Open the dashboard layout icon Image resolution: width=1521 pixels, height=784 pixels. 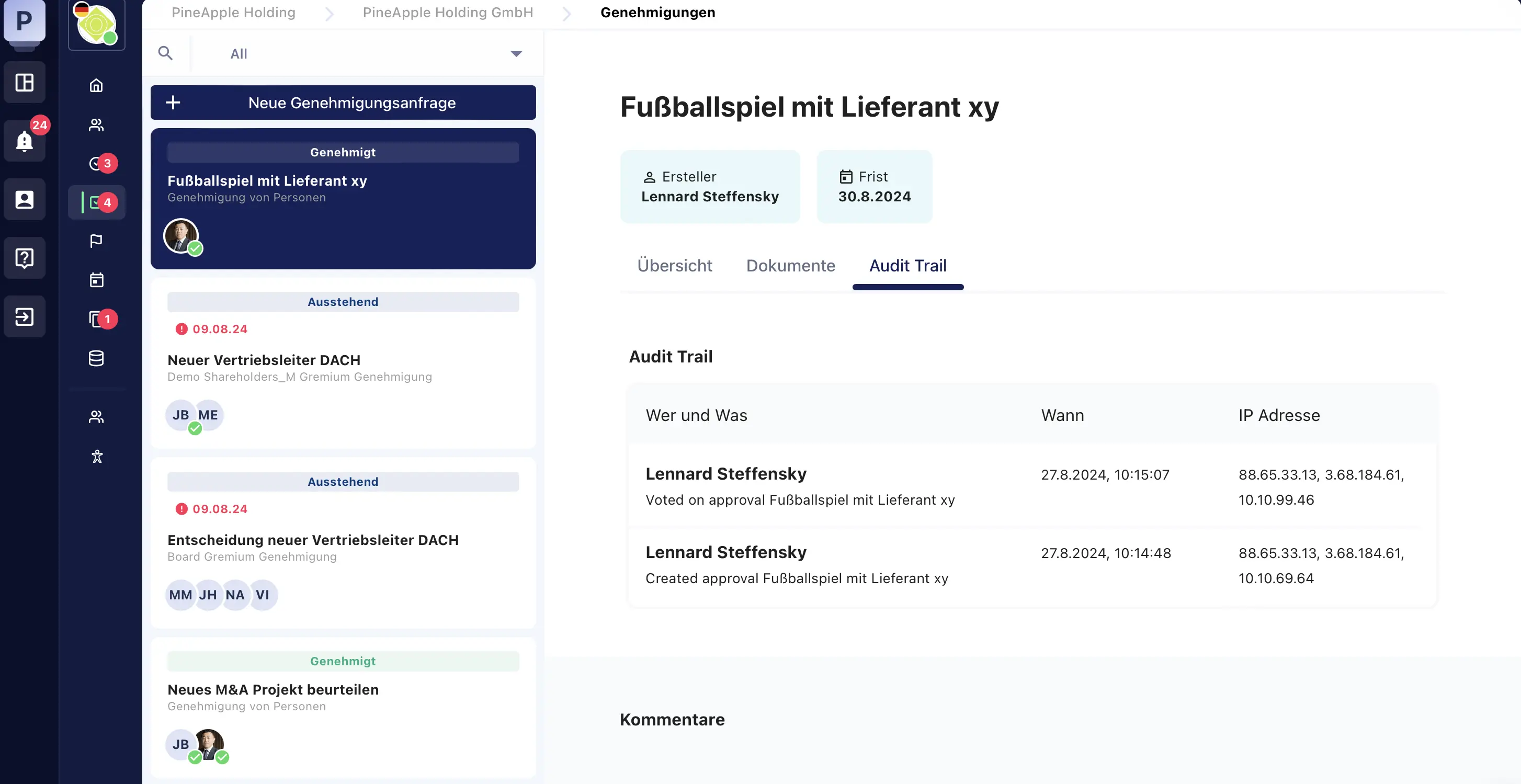pos(24,82)
